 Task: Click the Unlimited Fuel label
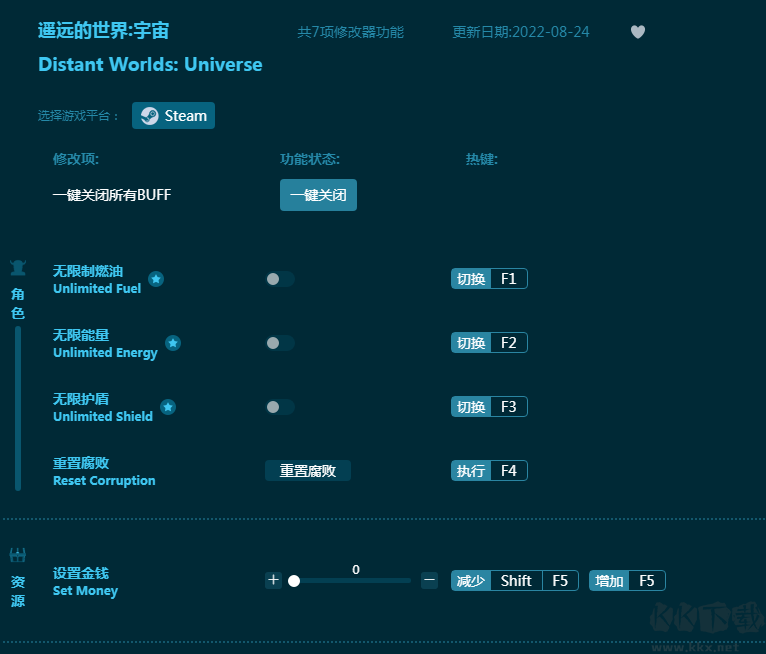click(97, 289)
